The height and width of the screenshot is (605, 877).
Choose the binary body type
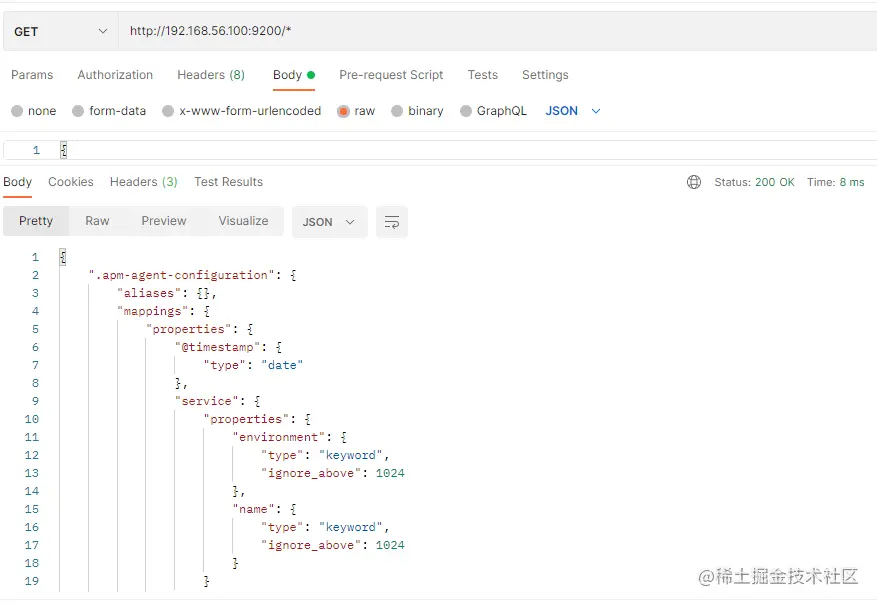[x=417, y=111]
